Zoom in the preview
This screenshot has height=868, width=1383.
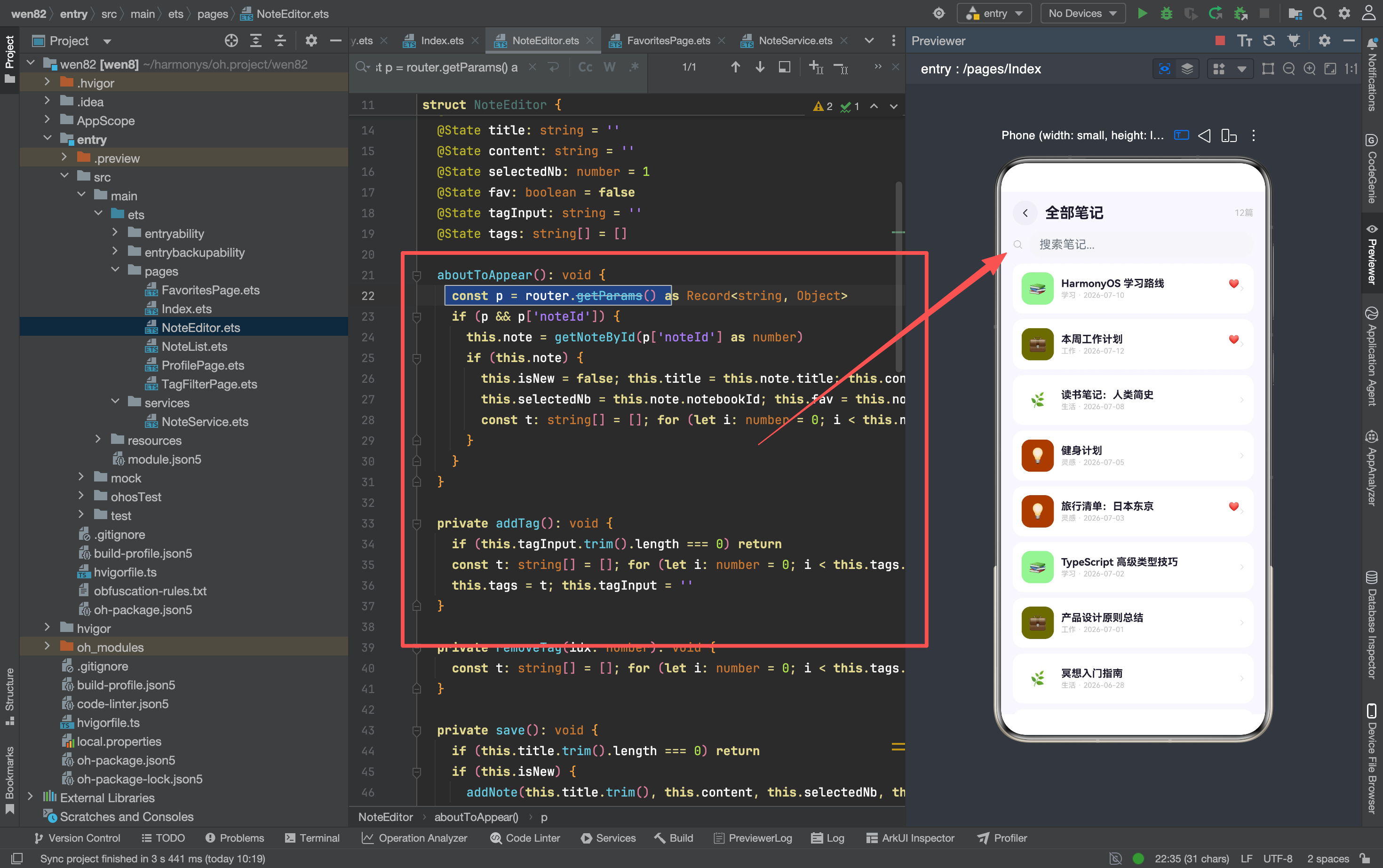click(x=1309, y=69)
